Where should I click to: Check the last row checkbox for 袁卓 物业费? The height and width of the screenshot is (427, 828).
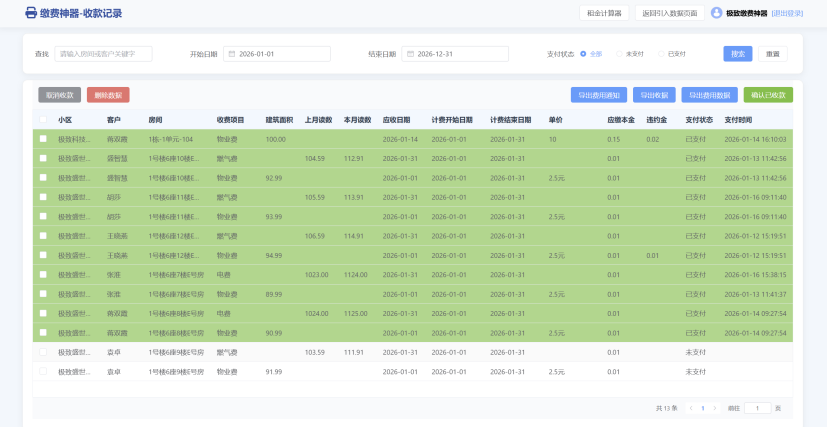pyautogui.click(x=43, y=372)
